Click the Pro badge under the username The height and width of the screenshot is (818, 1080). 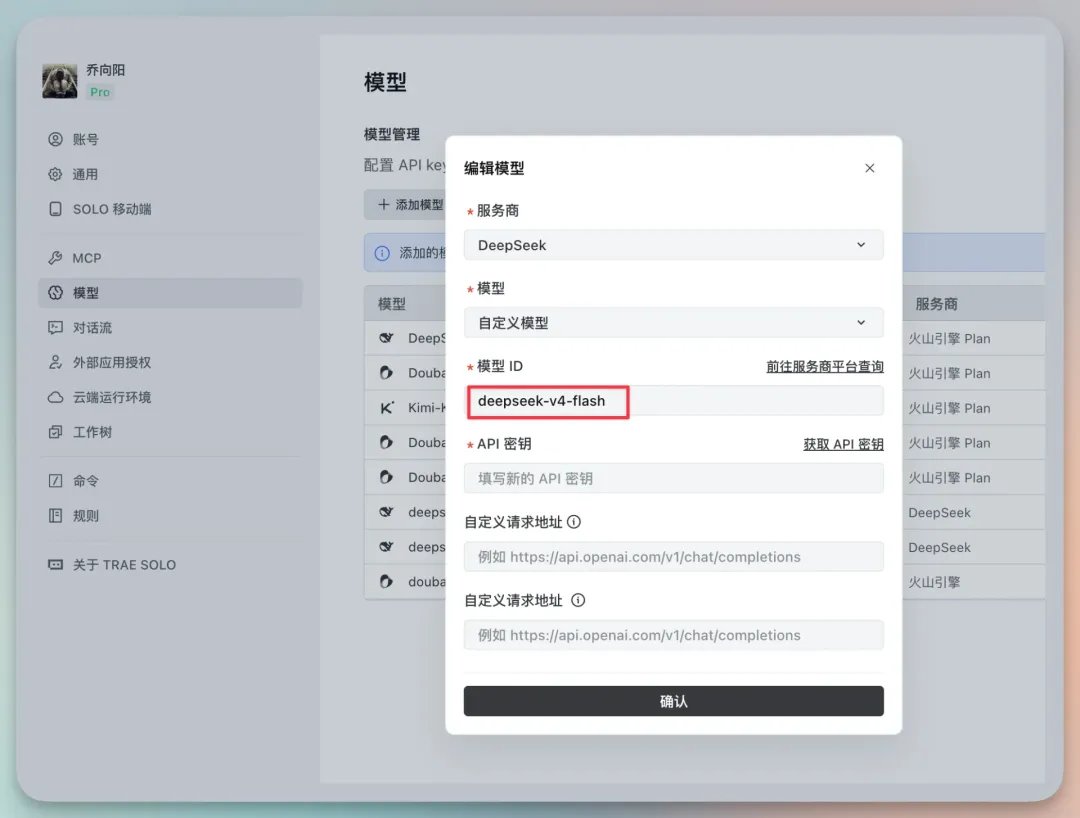(x=100, y=92)
